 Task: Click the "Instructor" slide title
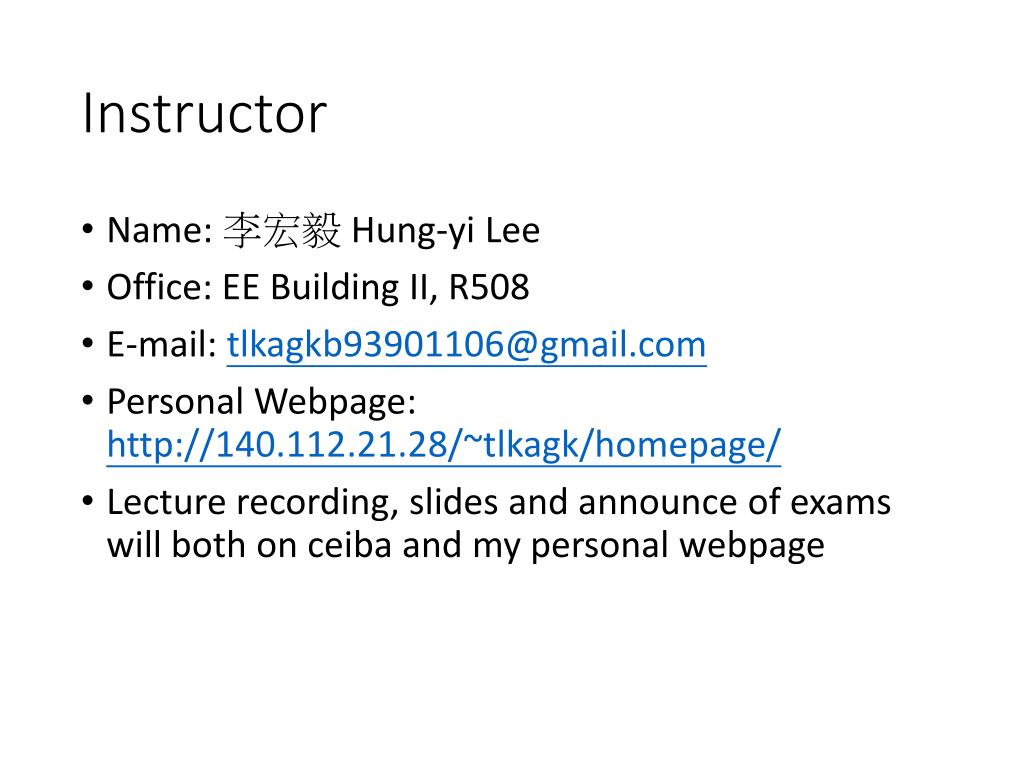[x=204, y=114]
